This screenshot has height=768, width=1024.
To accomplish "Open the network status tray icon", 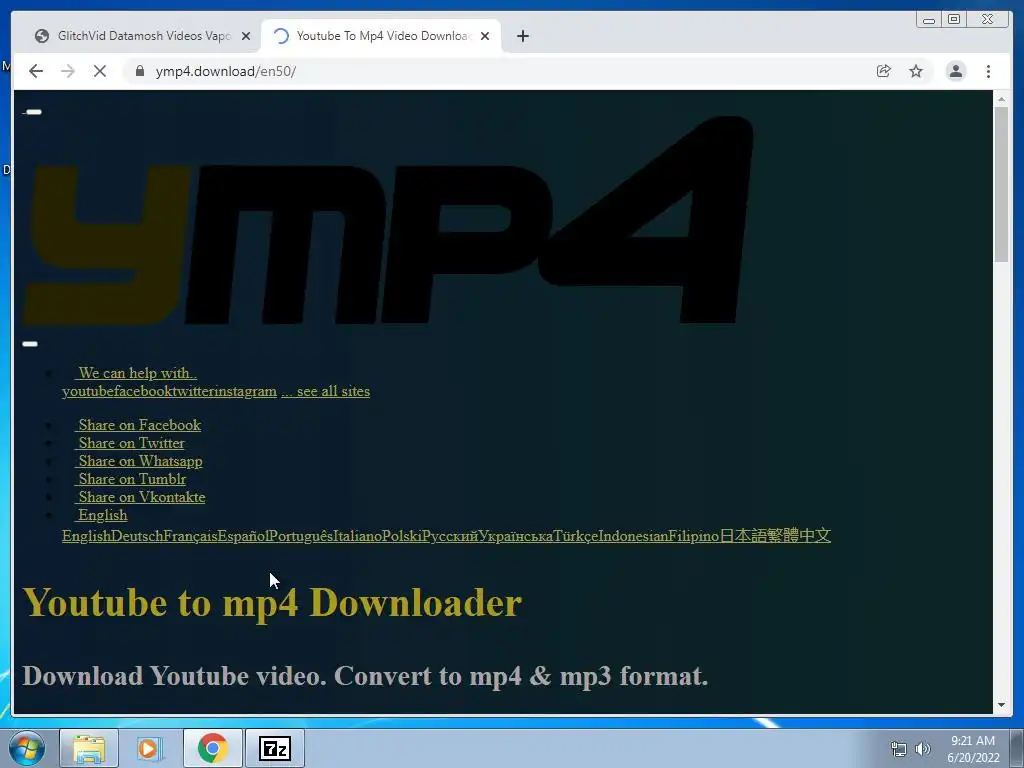I will pyautogui.click(x=899, y=749).
